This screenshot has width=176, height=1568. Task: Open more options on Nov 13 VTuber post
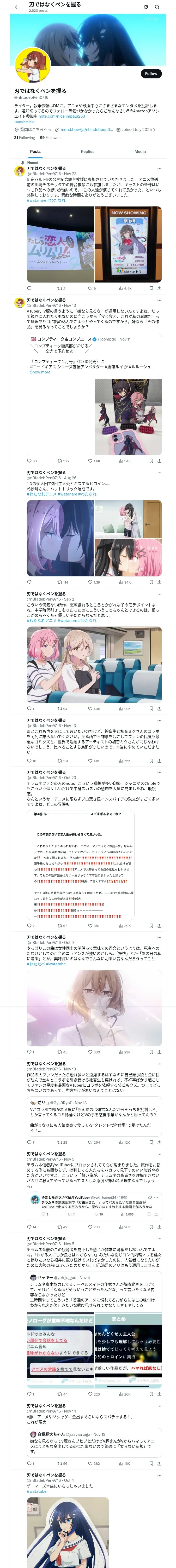(x=160, y=300)
